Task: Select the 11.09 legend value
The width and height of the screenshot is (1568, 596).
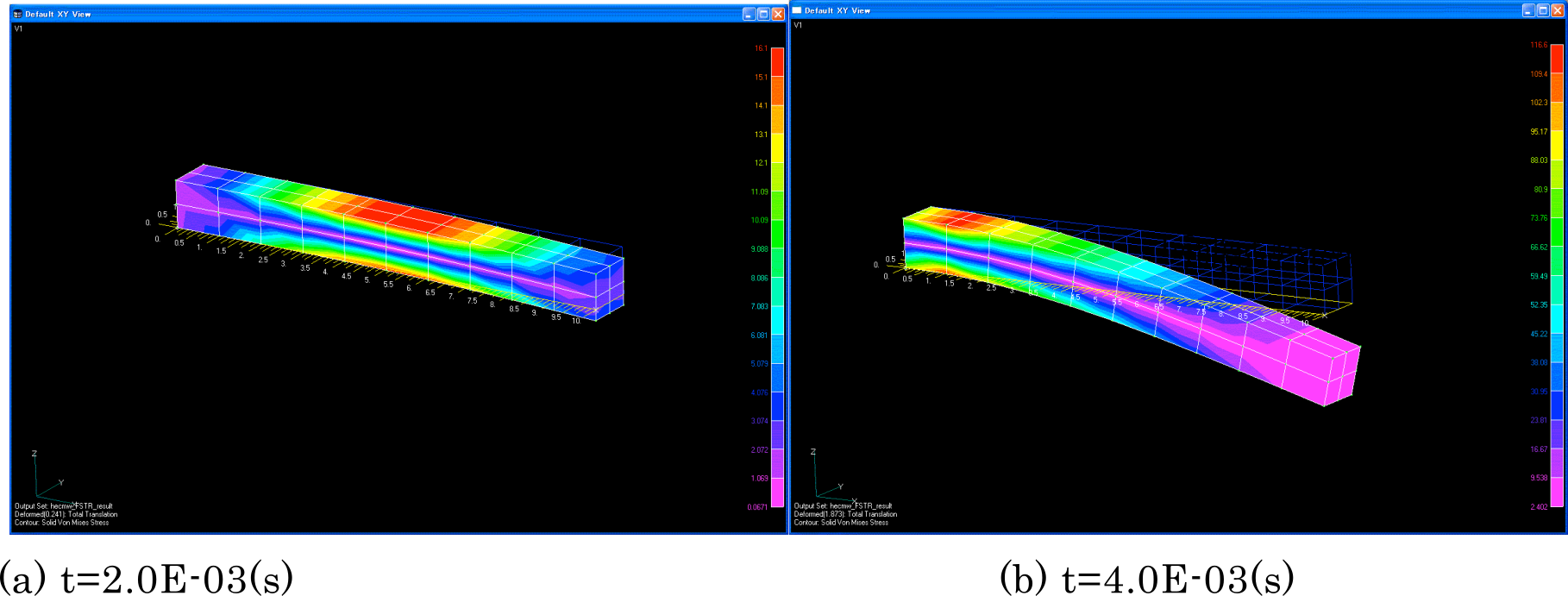Action: tap(759, 191)
